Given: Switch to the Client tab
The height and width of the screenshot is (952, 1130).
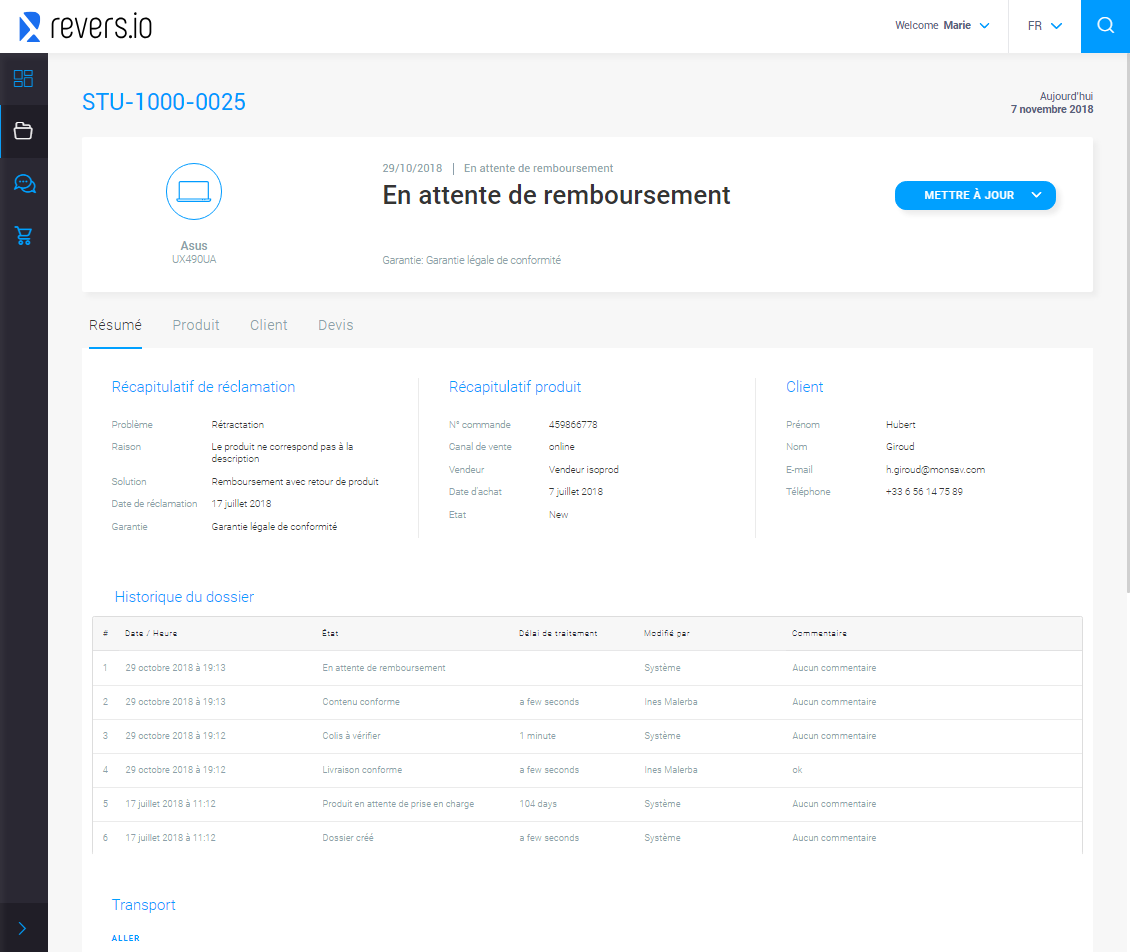Looking at the screenshot, I should click(x=268, y=325).
